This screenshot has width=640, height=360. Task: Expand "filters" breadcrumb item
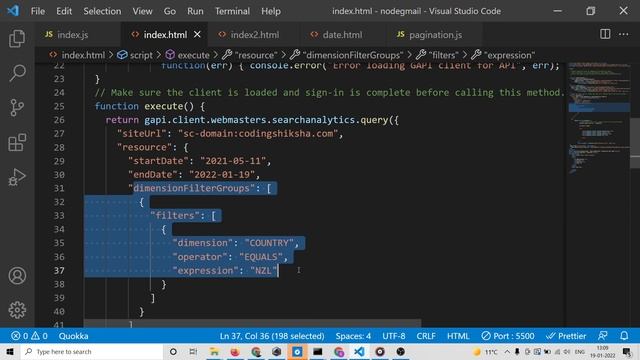[x=438, y=55]
